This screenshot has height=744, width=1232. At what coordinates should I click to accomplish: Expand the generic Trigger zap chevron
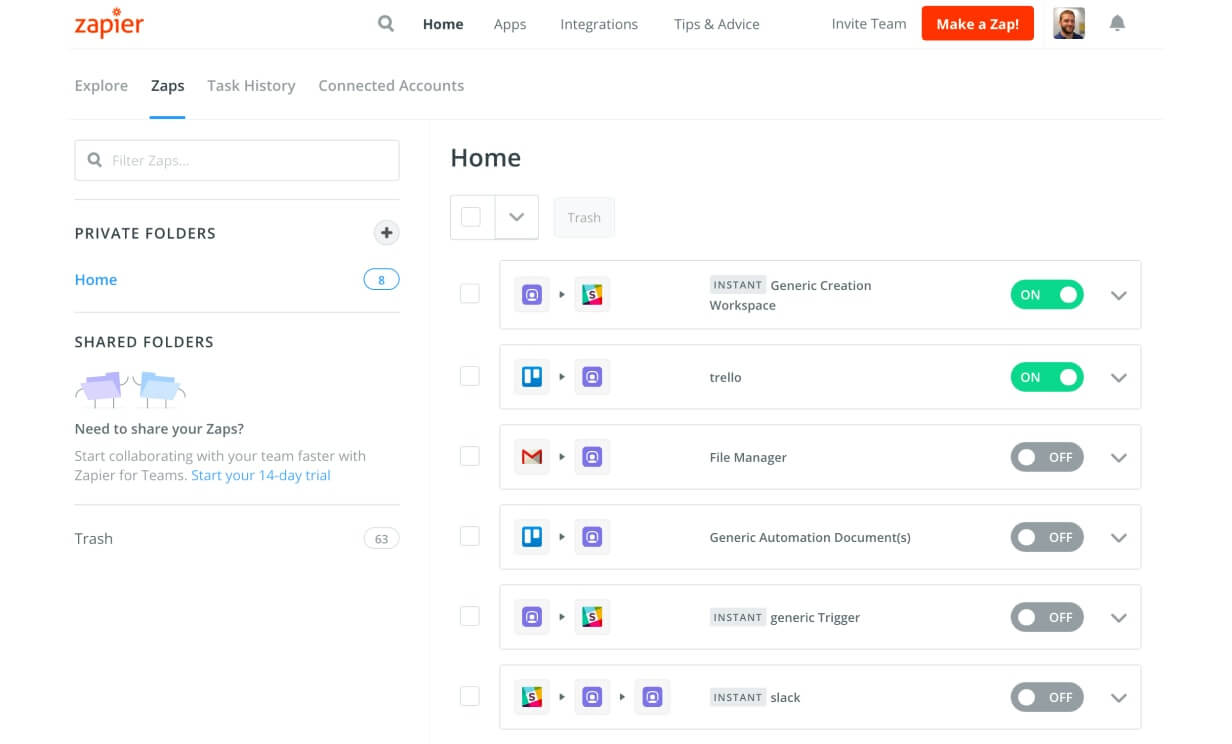pyautogui.click(x=1119, y=618)
